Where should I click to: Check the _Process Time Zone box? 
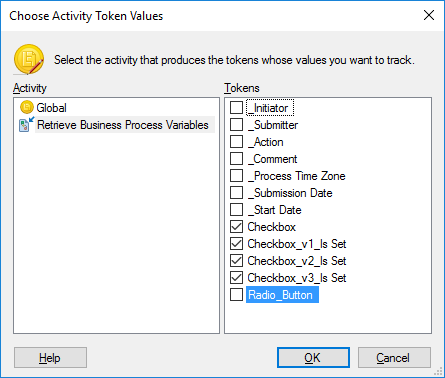point(236,176)
